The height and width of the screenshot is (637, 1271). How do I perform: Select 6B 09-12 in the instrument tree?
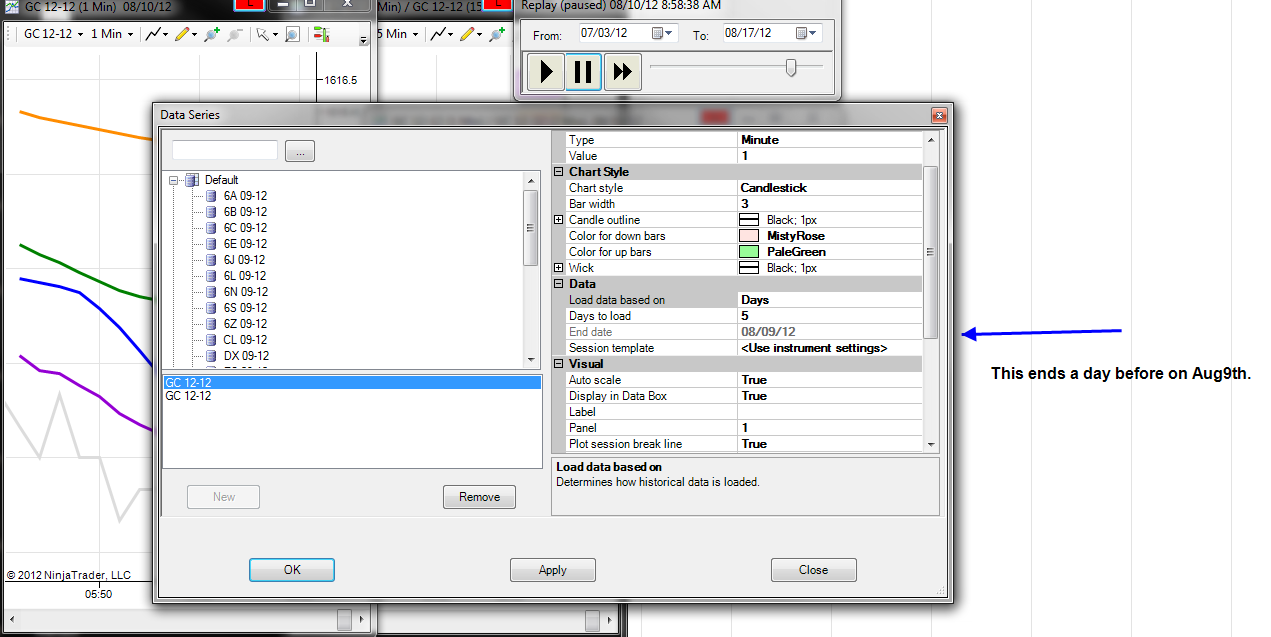[245, 212]
